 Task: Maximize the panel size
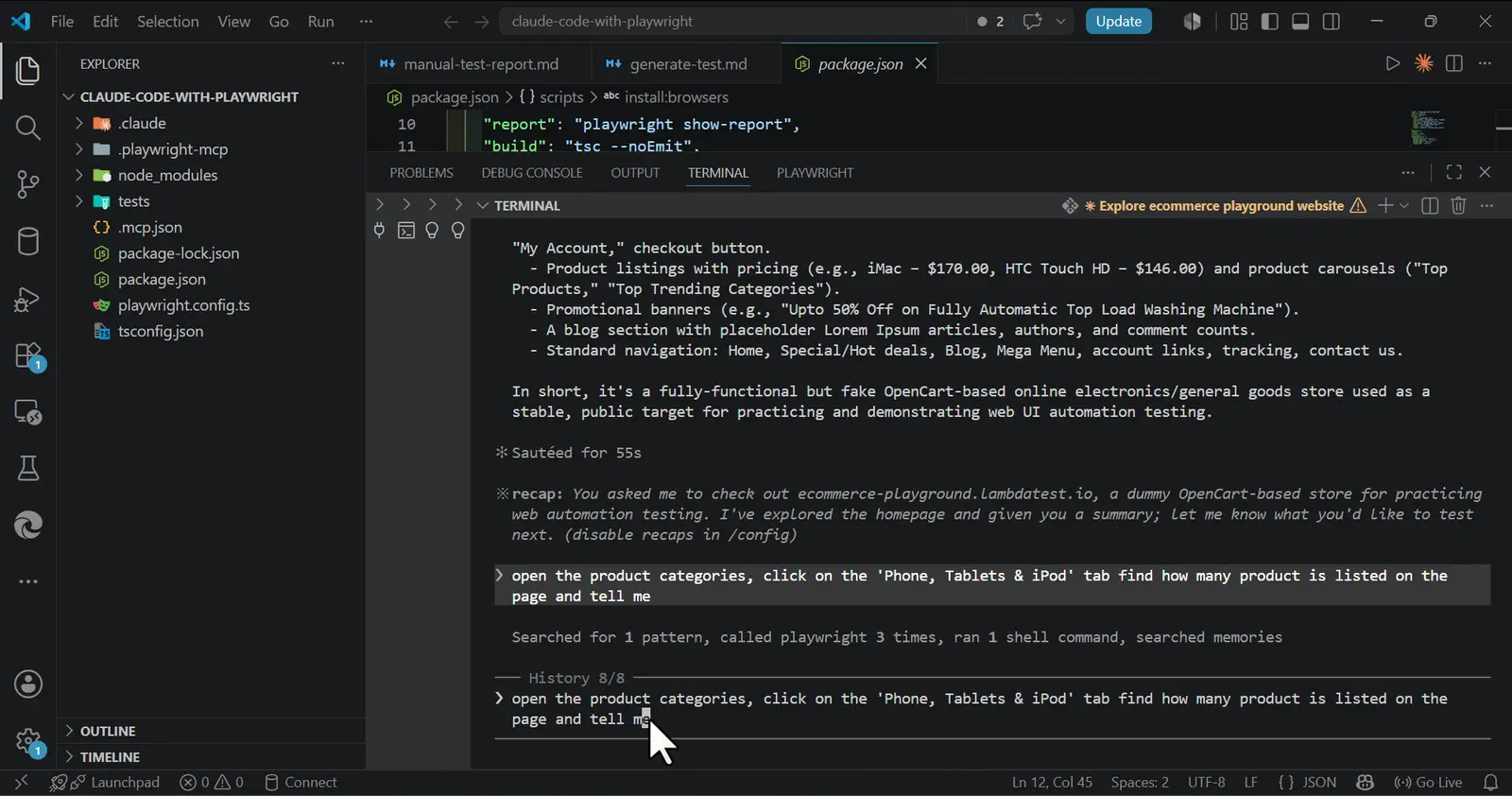(1454, 172)
